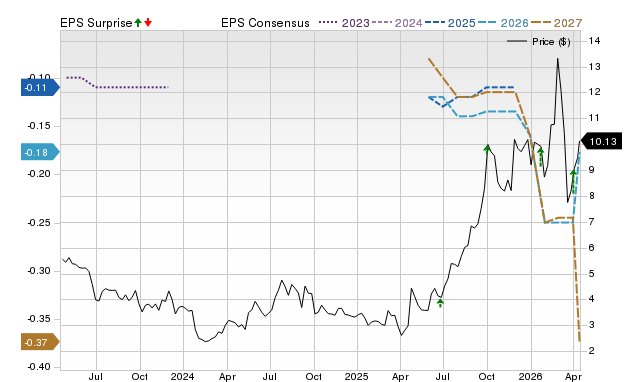Click the EPS surprise arrow at Oct 2025
Screen dimensions: 640x382
click(487, 149)
